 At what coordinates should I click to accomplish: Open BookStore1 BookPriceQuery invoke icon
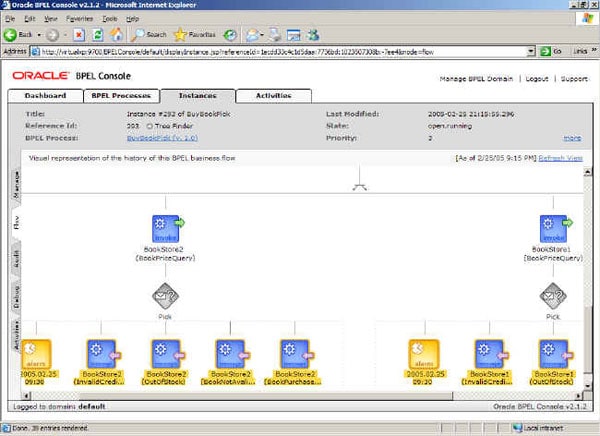coord(555,229)
